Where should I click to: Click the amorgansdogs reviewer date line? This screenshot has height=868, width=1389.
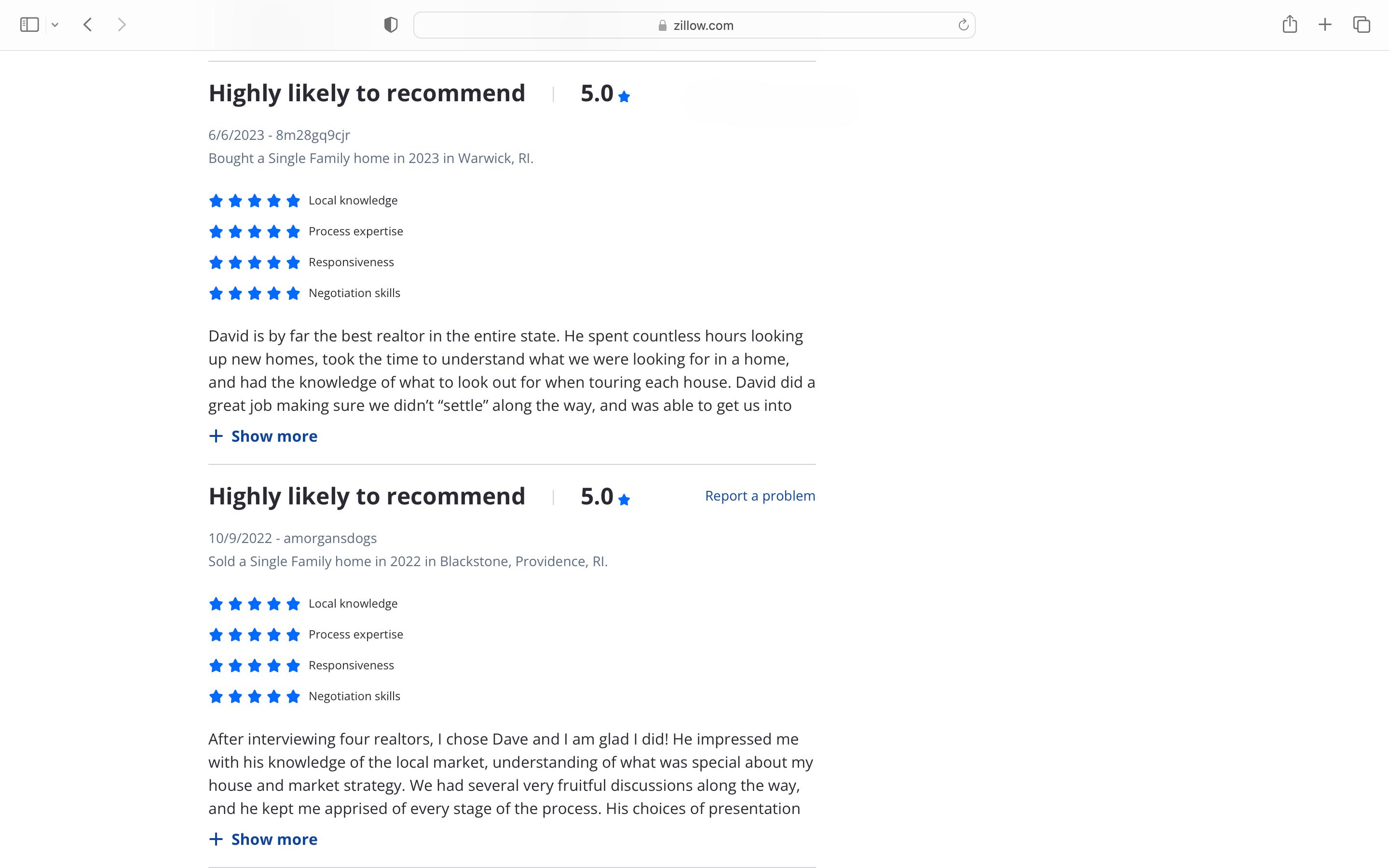[x=292, y=538]
